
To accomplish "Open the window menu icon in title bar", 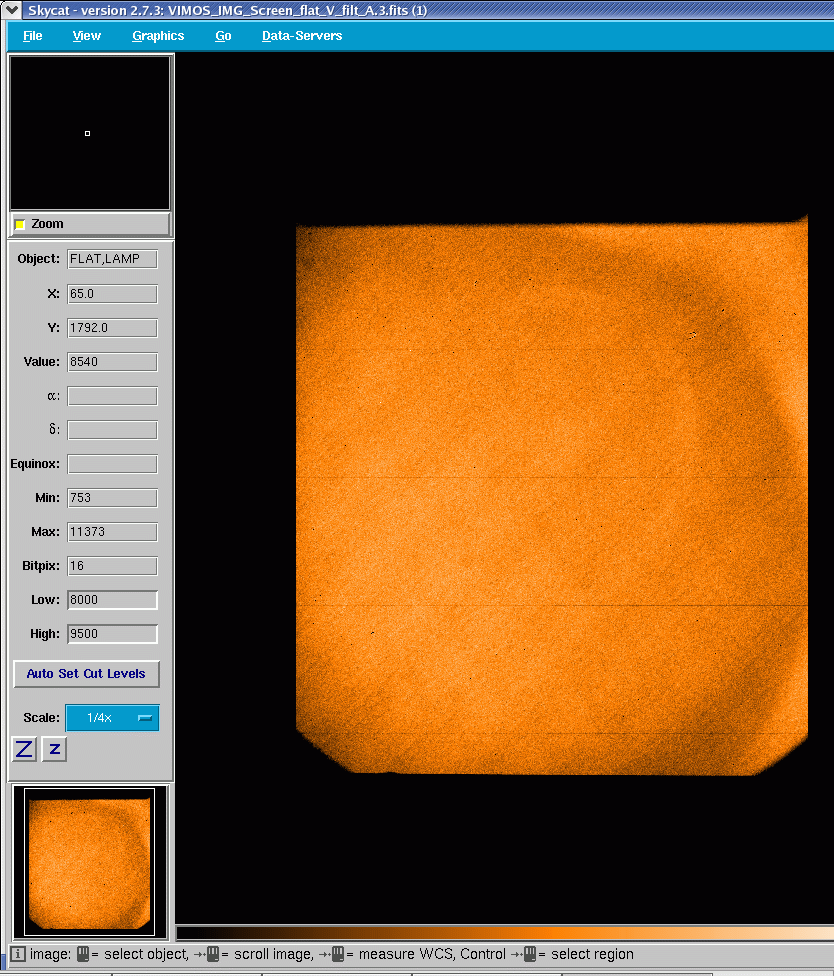I will [x=11, y=9].
